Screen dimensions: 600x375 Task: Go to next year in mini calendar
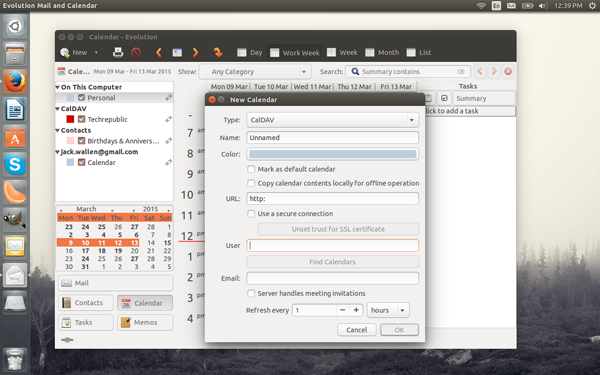click(x=168, y=210)
